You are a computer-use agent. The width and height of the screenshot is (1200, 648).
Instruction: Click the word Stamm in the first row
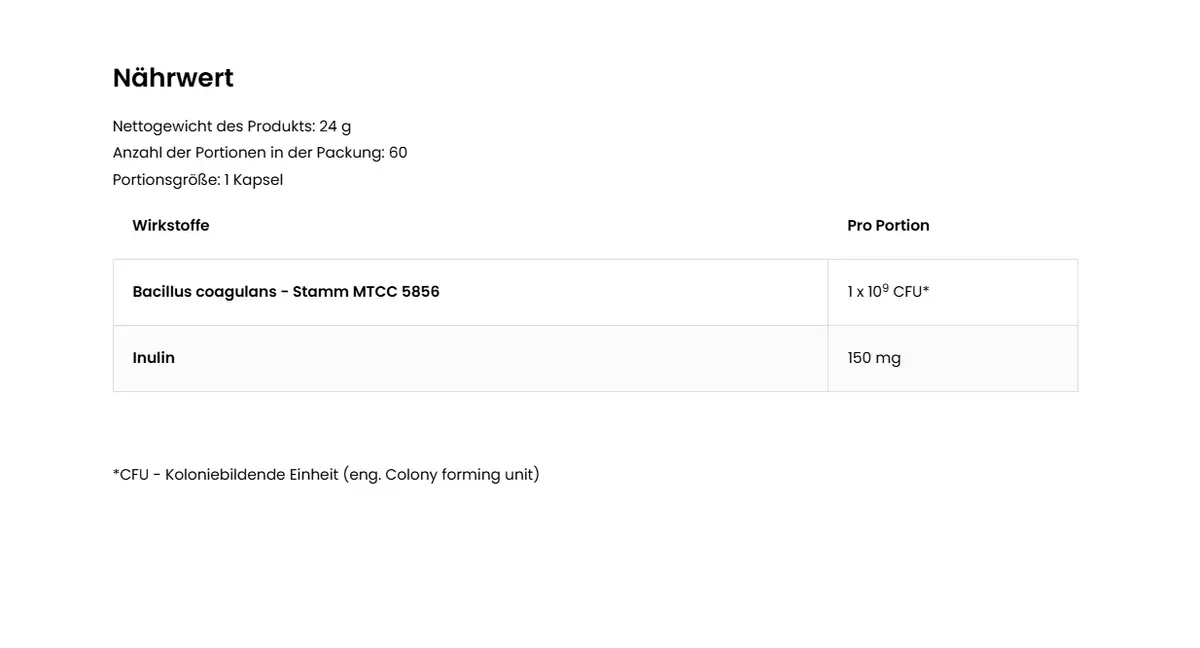pyautogui.click(x=320, y=292)
